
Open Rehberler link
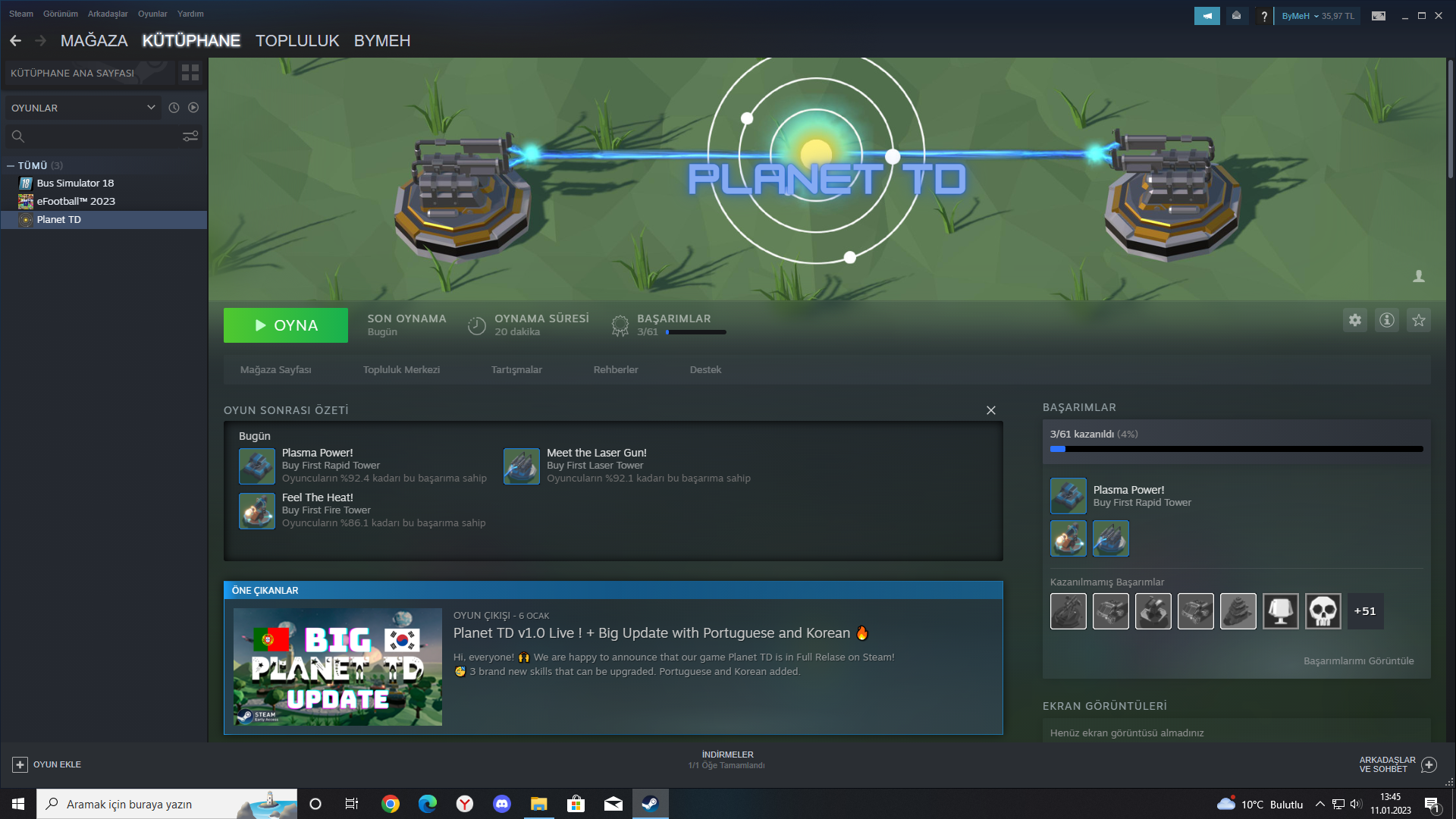tap(616, 370)
